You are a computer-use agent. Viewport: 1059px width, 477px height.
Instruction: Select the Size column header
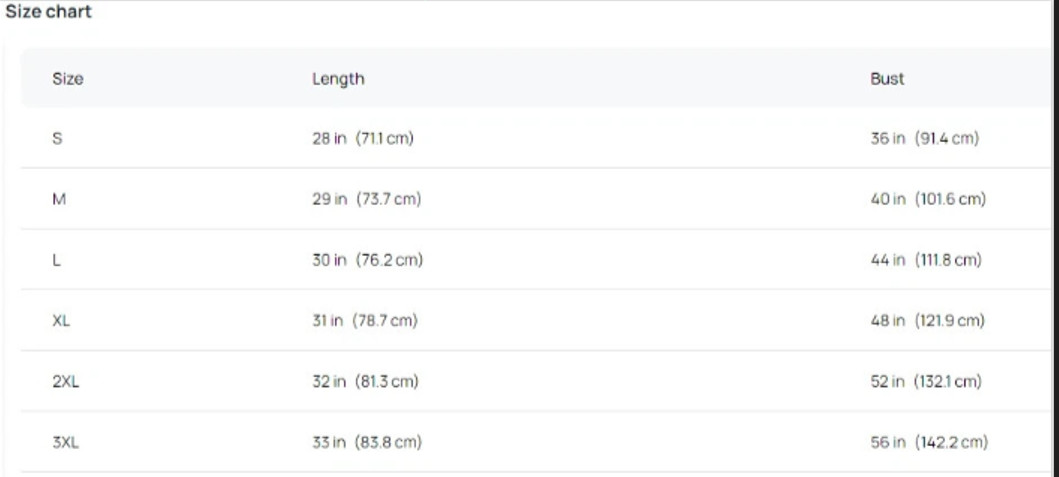pyautogui.click(x=68, y=78)
